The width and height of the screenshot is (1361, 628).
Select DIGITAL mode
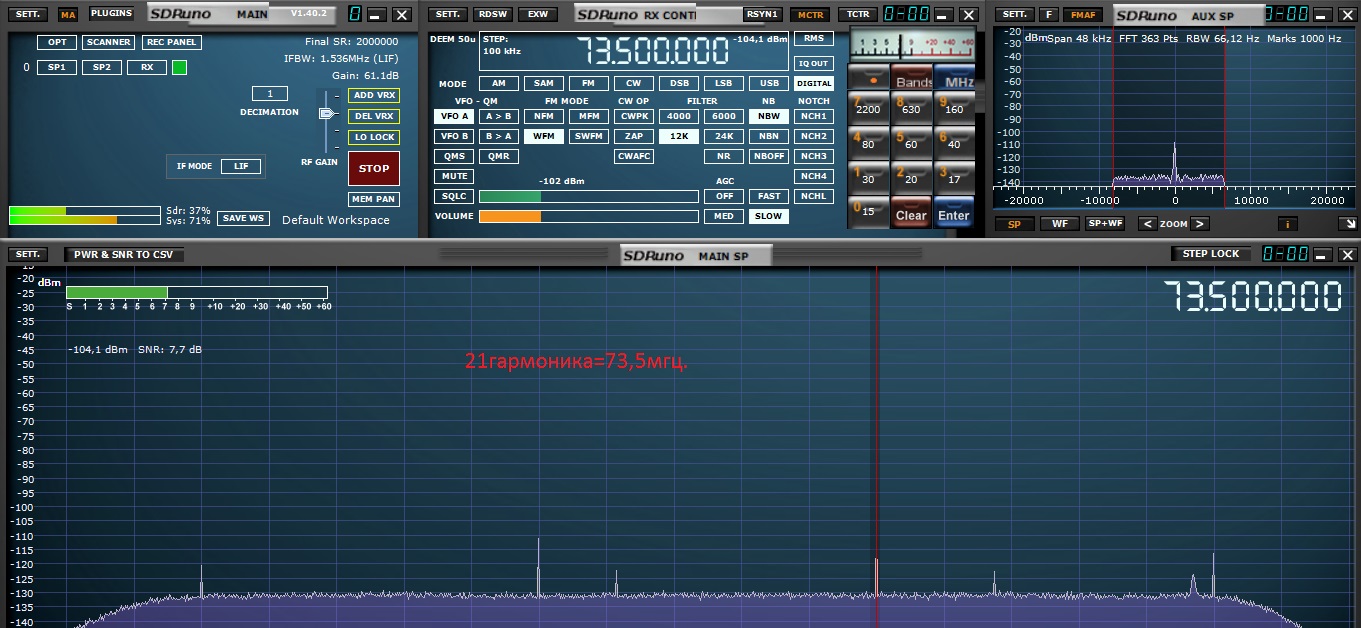pos(814,84)
